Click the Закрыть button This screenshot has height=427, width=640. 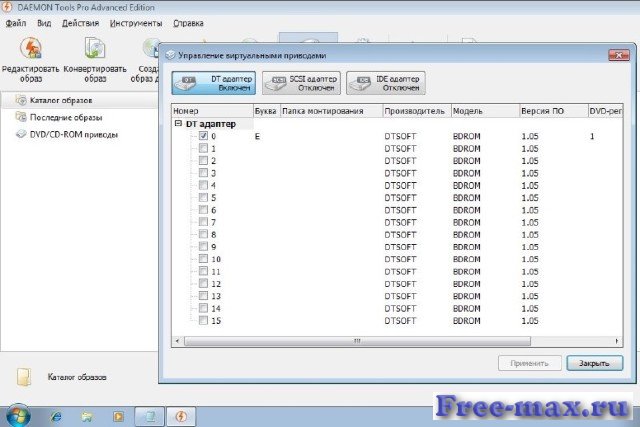[x=594, y=363]
